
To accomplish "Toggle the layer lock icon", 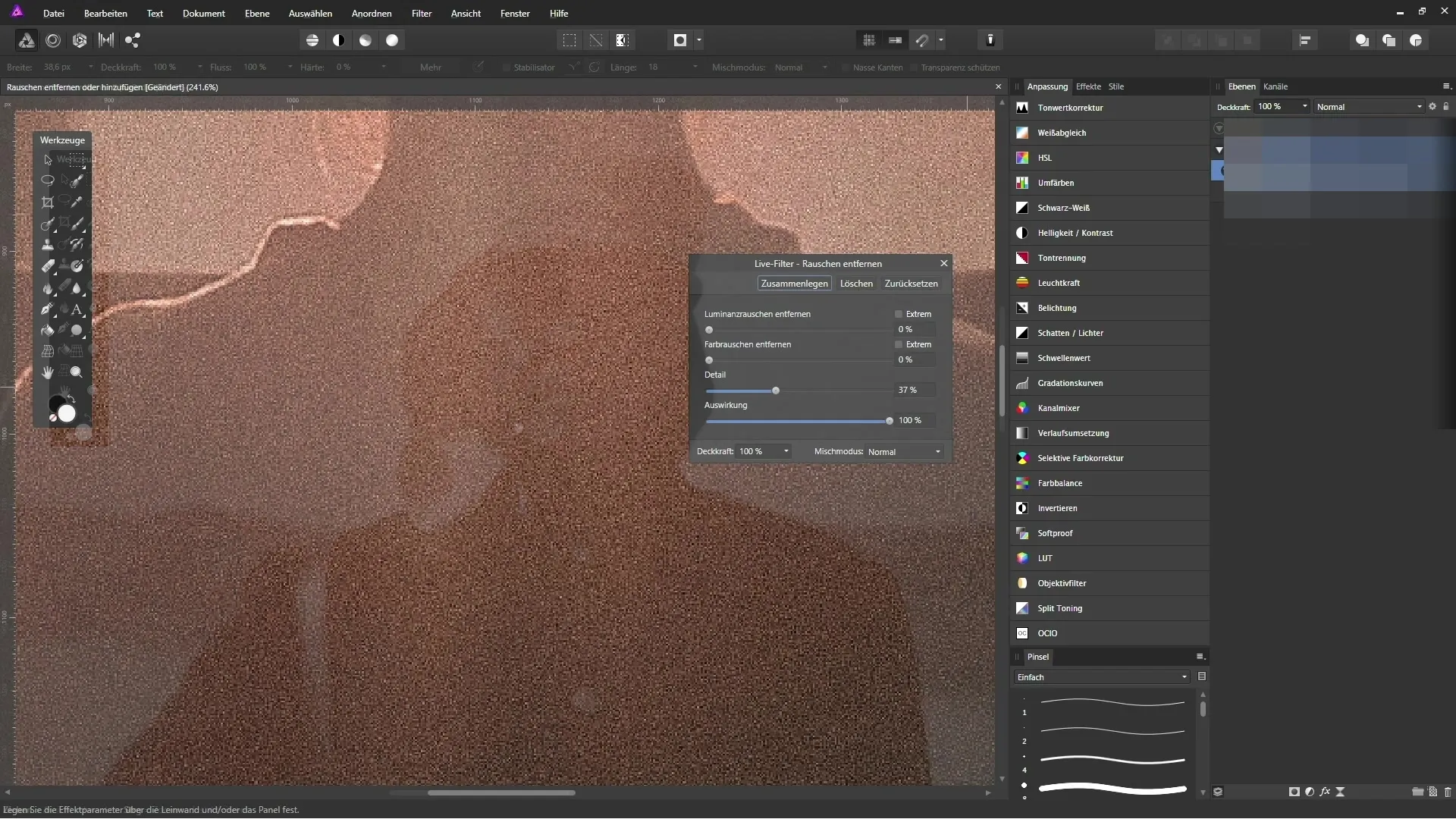I will [x=1445, y=107].
